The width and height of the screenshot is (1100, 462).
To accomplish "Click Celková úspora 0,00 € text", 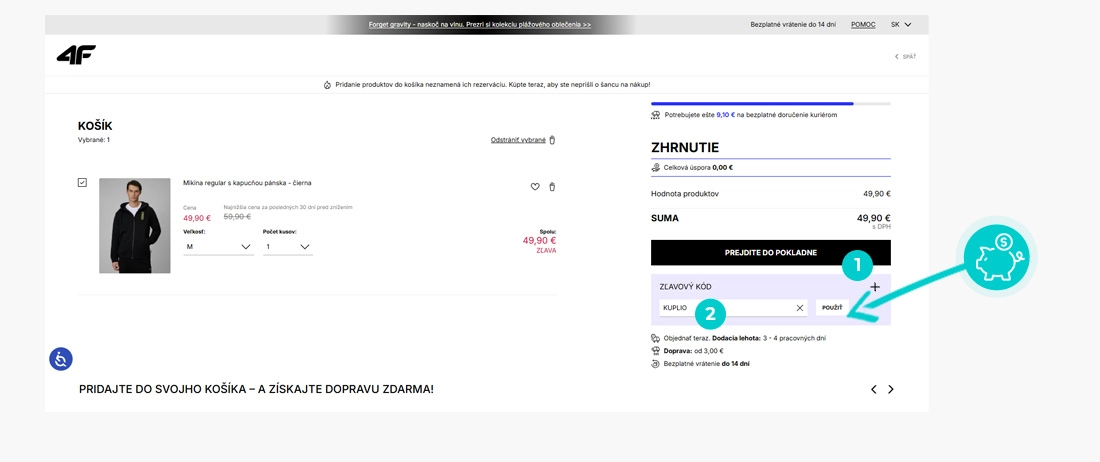I will 698,168.
